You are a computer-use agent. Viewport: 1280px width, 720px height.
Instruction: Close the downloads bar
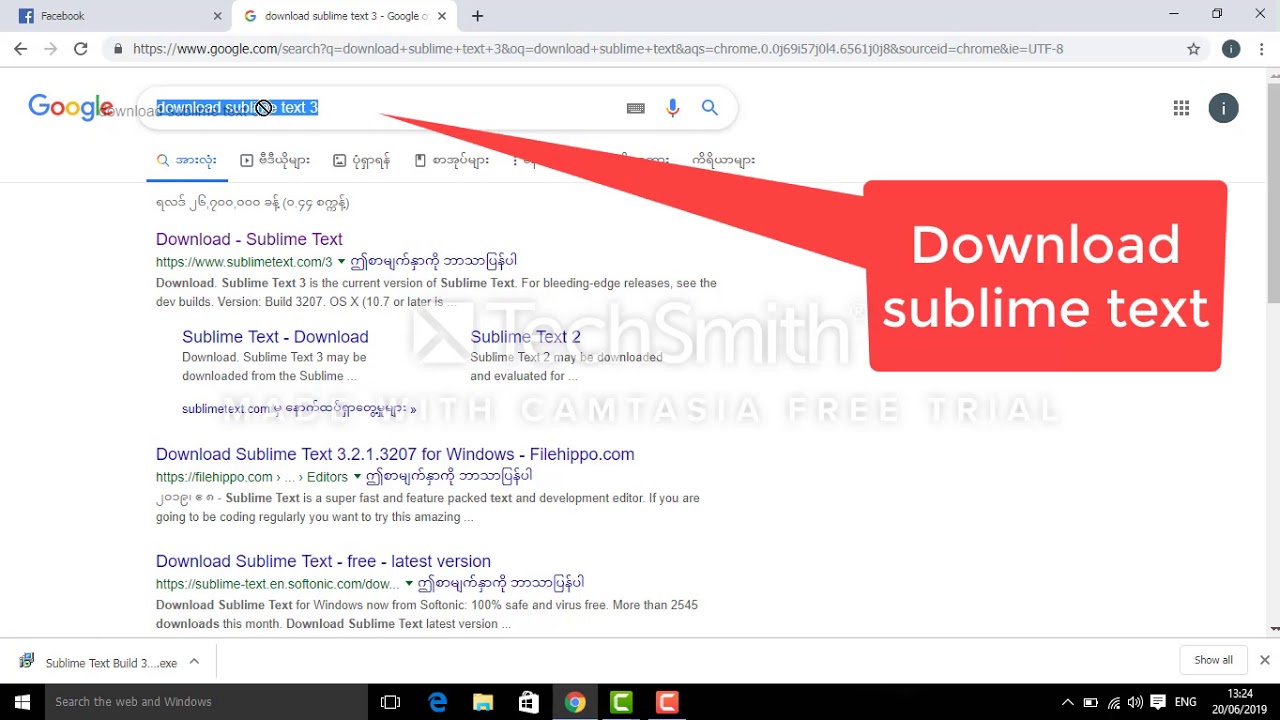(x=1264, y=660)
